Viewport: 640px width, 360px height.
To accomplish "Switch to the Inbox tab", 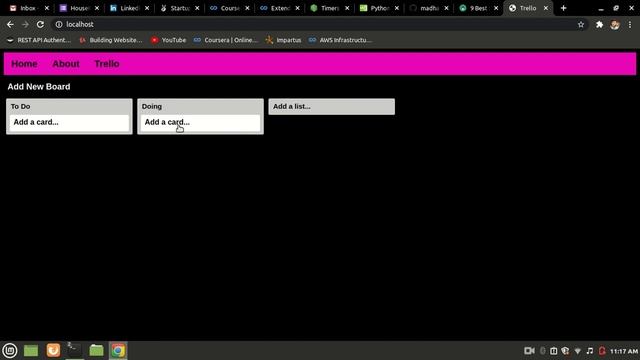I will click(27, 8).
